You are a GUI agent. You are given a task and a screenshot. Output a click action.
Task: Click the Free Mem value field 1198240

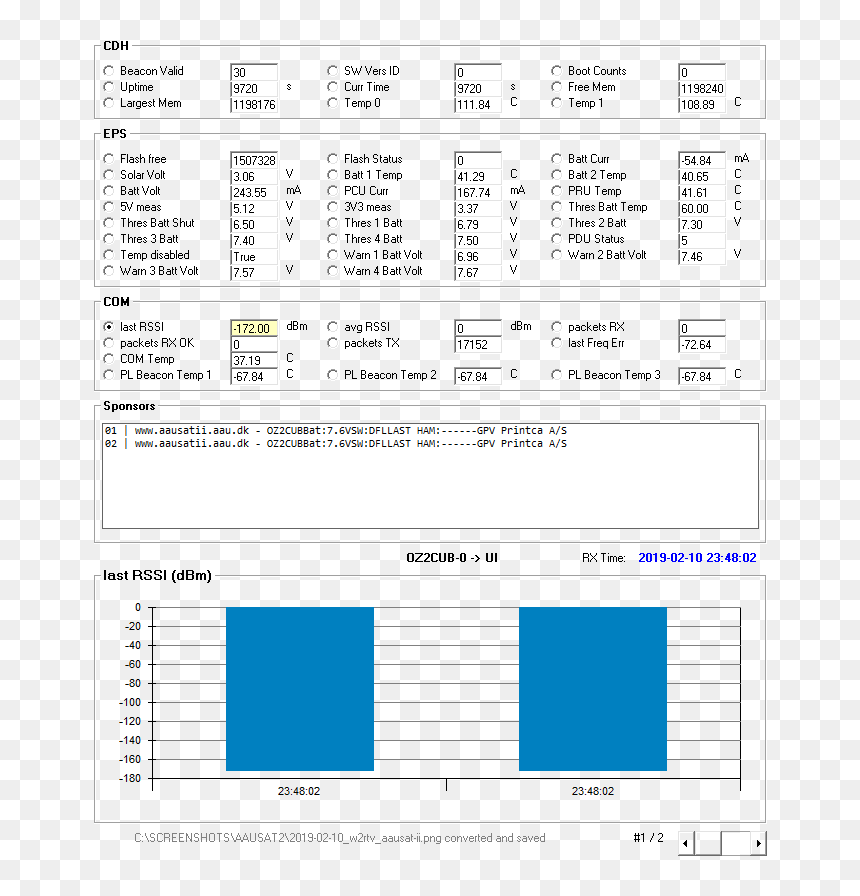click(x=702, y=88)
